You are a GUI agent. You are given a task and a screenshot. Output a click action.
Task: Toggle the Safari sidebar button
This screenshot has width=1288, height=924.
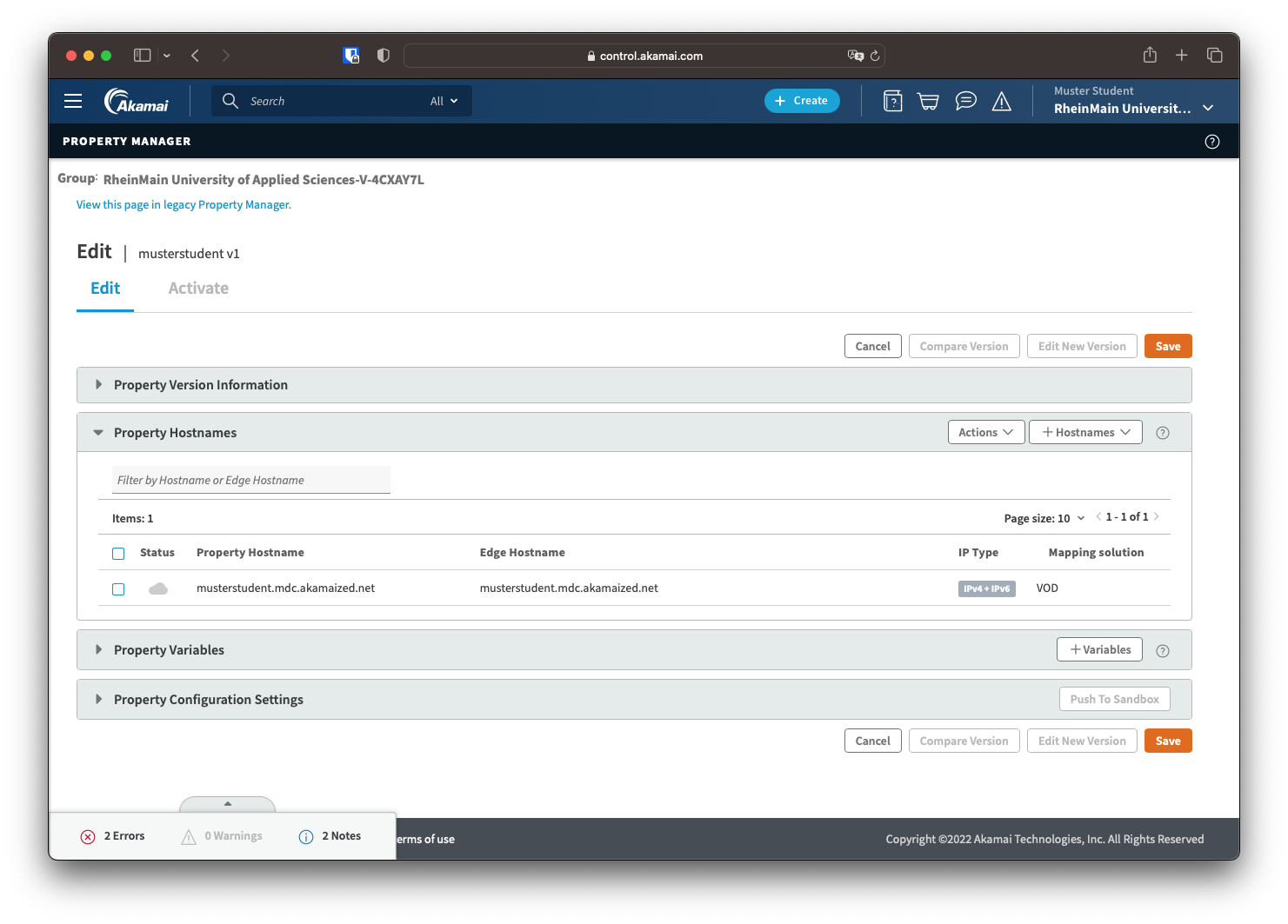pos(143,56)
